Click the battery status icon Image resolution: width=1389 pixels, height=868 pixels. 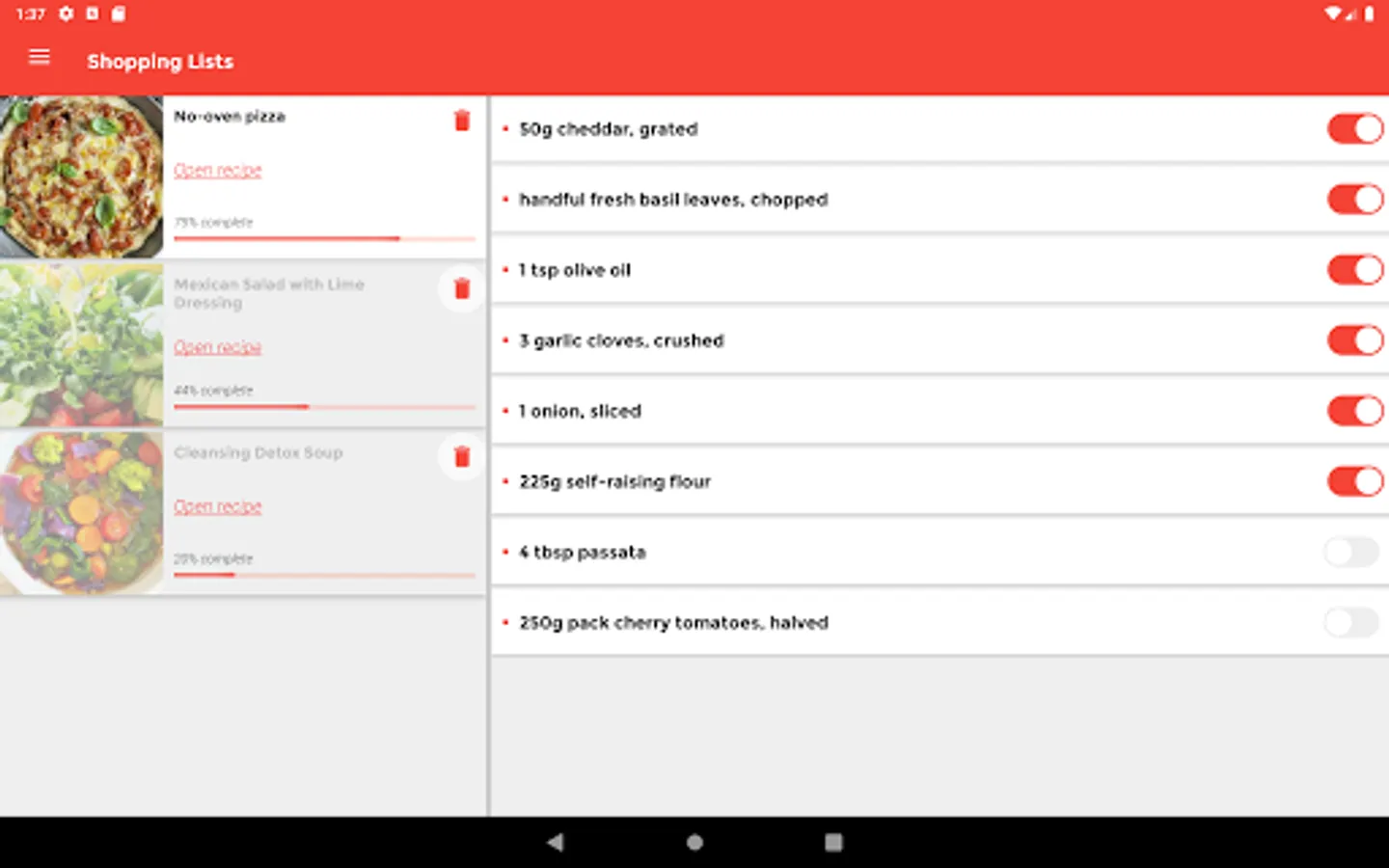(1369, 14)
